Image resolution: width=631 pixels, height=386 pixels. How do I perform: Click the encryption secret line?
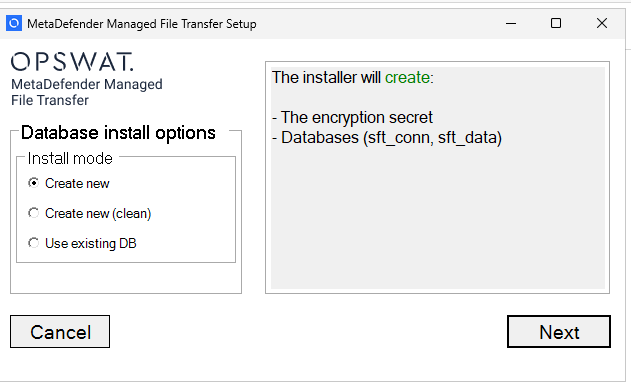353,118
